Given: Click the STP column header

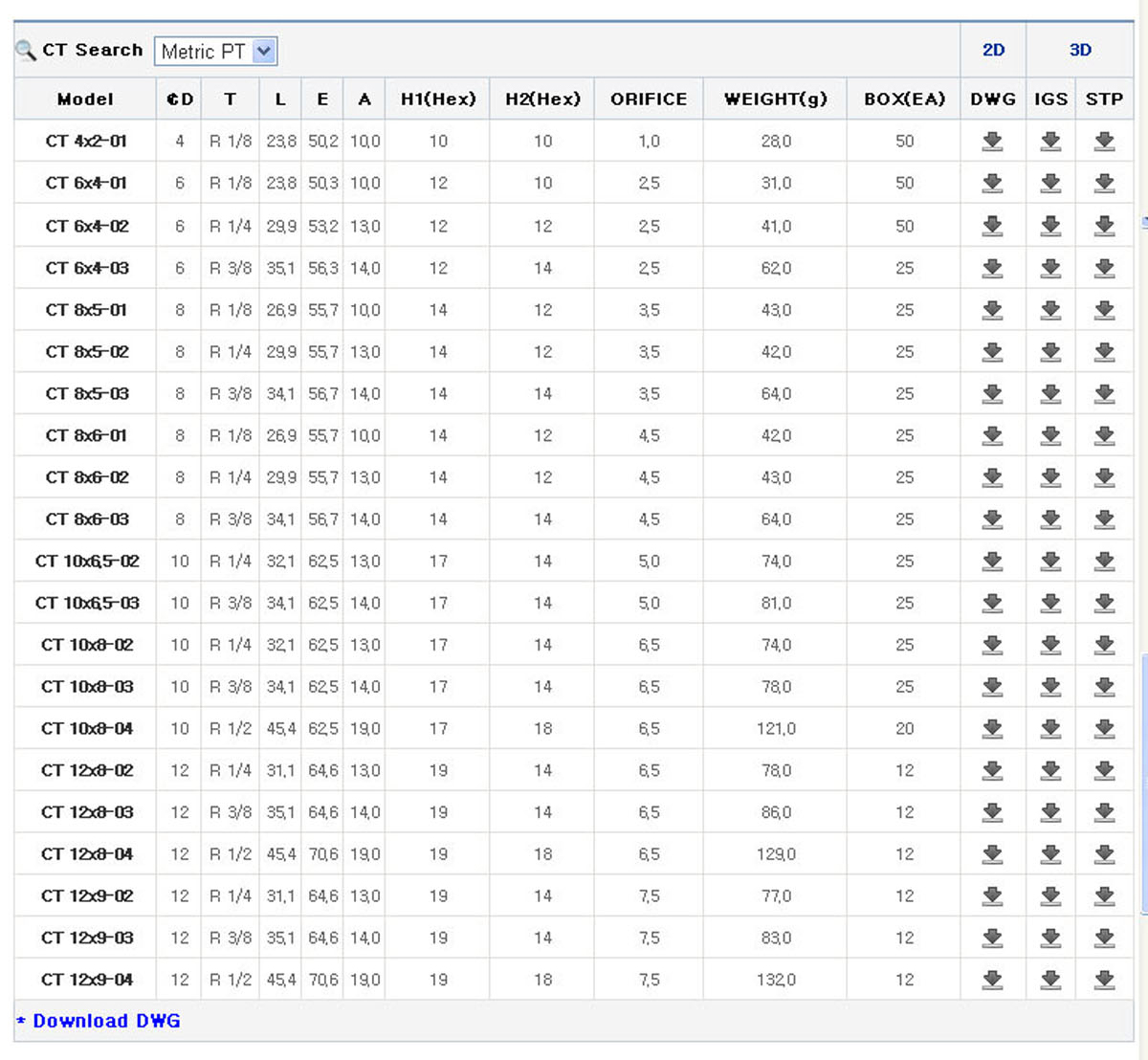Looking at the screenshot, I should (x=1104, y=99).
